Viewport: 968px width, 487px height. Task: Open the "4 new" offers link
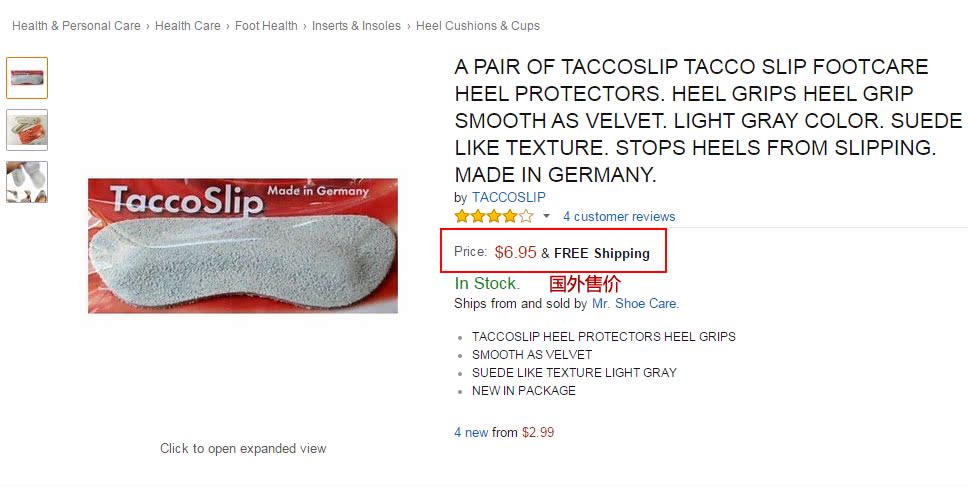[471, 433]
